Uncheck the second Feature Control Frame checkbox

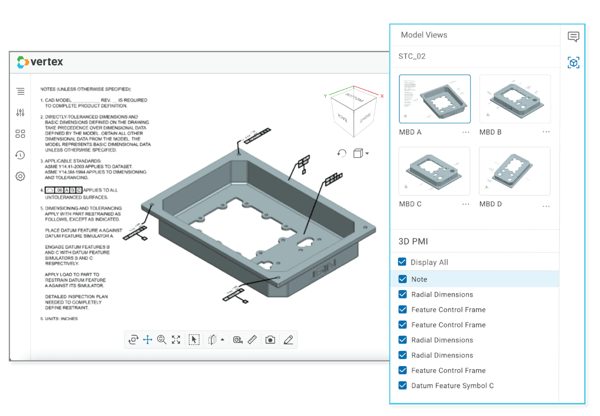coord(403,325)
